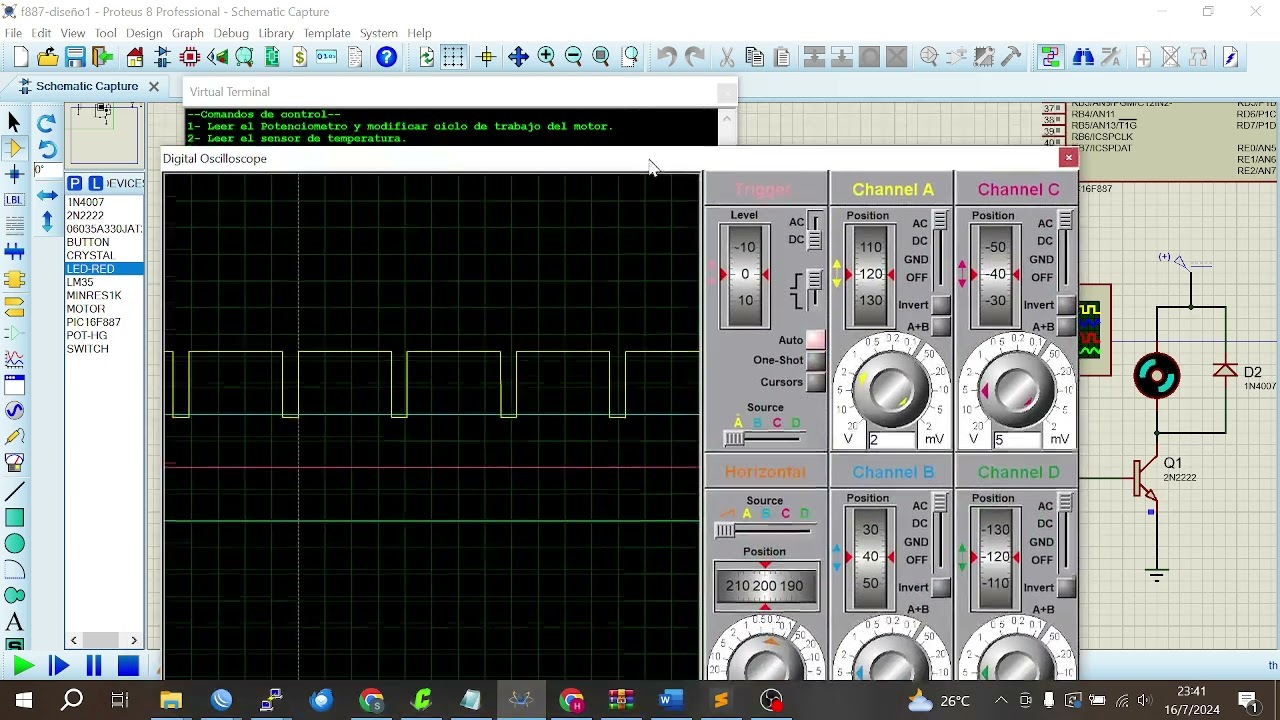Toggle Channel C Invert button
The image size is (1280, 720).
[1066, 305]
